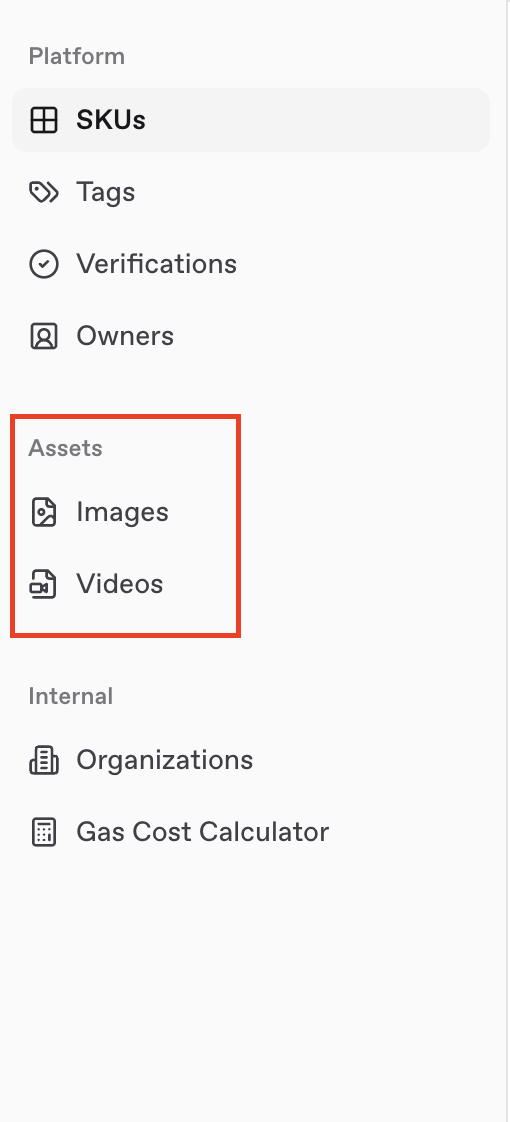Open the Verifications text link

pos(157,264)
